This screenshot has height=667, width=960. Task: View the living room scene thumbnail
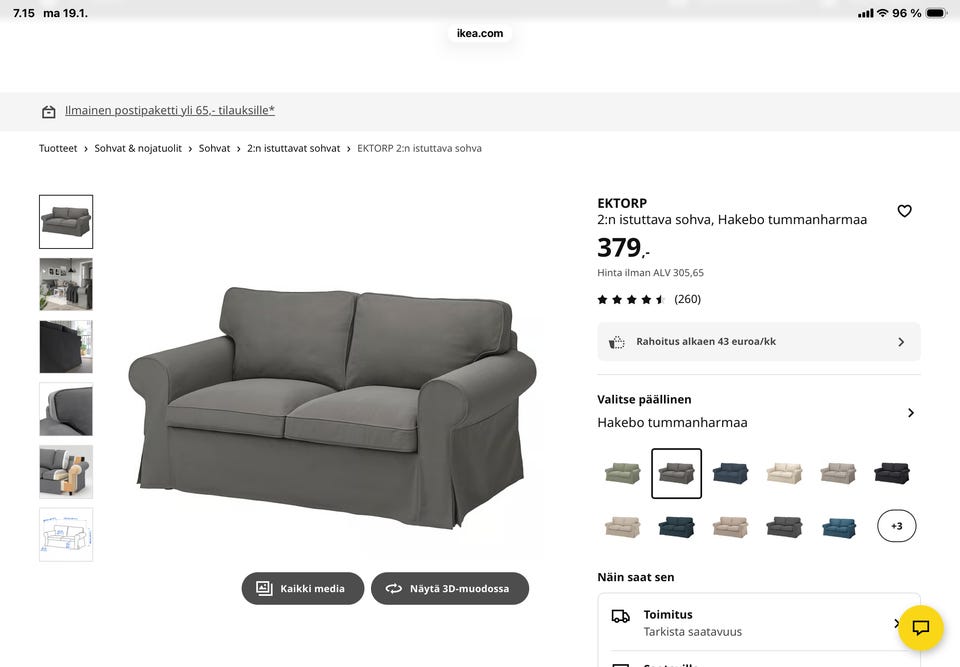(x=66, y=284)
